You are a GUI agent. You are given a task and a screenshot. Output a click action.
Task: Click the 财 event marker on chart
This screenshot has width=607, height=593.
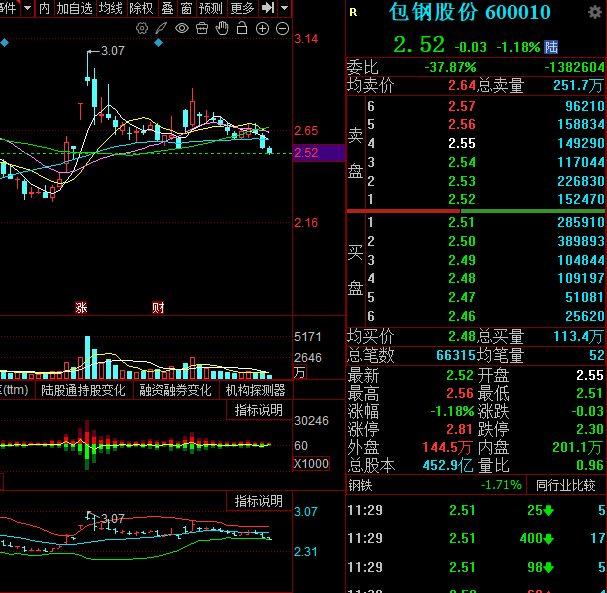click(158, 308)
